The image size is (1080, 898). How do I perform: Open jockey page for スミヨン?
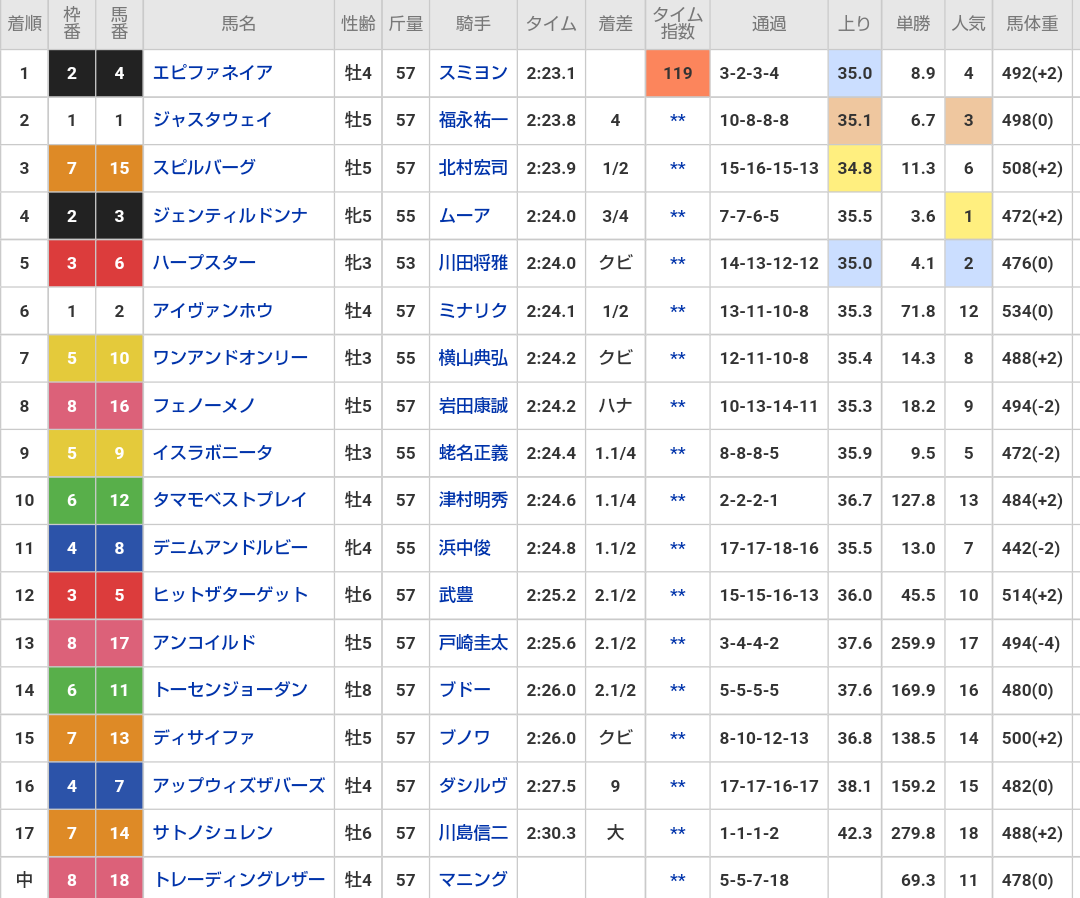(x=473, y=73)
